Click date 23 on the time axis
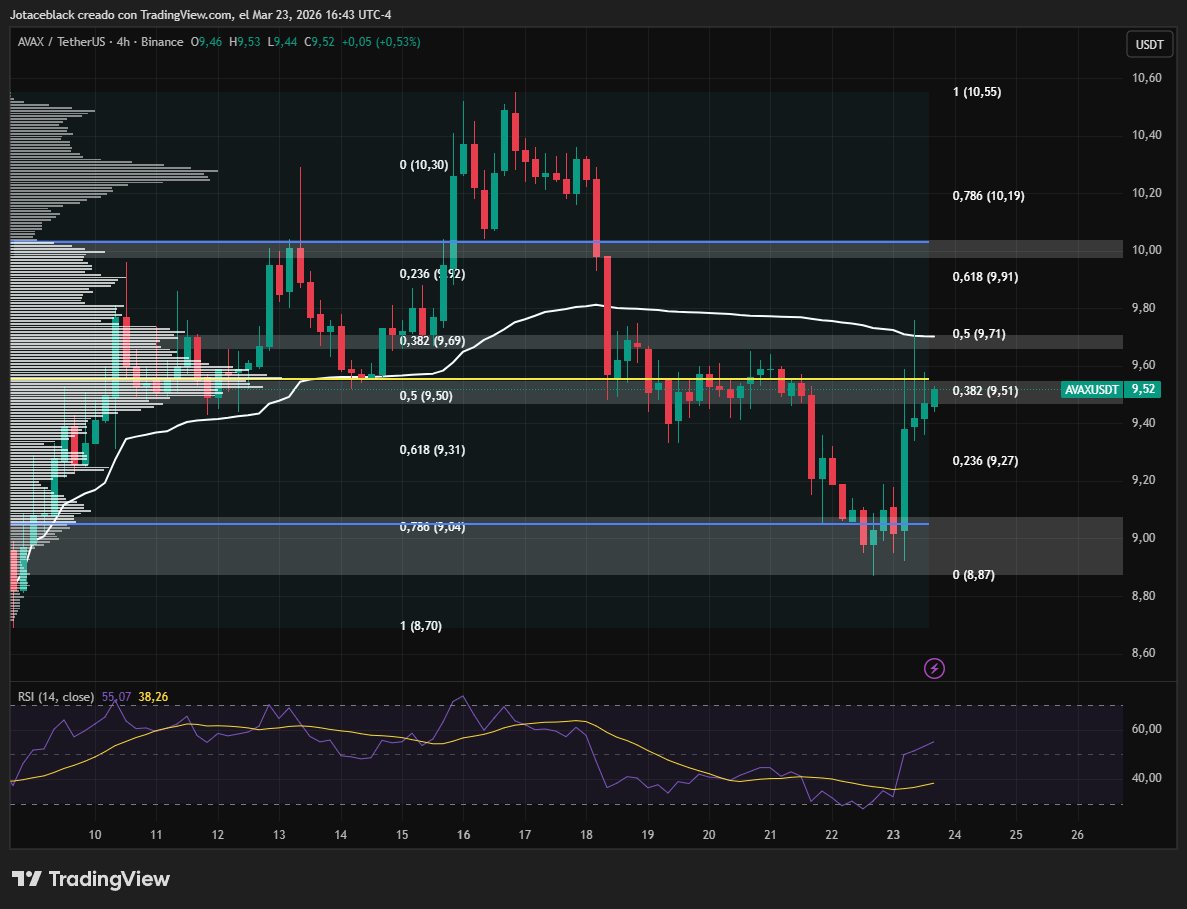Viewport: 1187px width, 909px height. pos(893,834)
